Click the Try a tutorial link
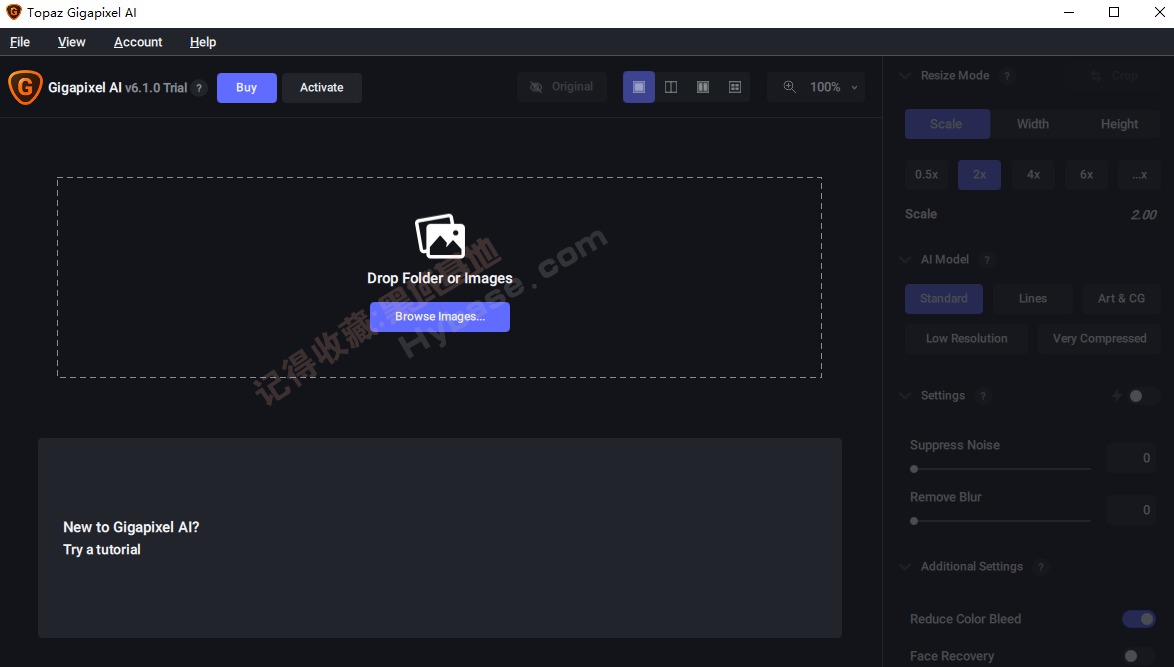The width and height of the screenshot is (1174, 667). point(102,549)
